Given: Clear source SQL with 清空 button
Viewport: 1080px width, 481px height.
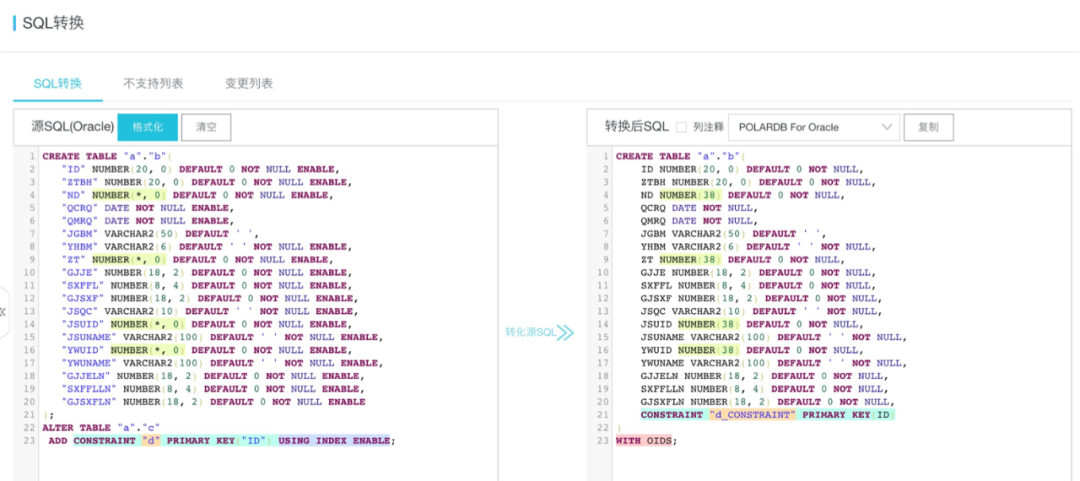Looking at the screenshot, I should point(206,127).
